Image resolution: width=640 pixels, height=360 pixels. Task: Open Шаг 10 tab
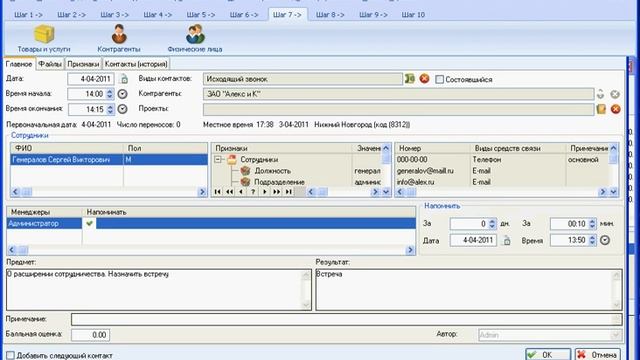point(413,15)
